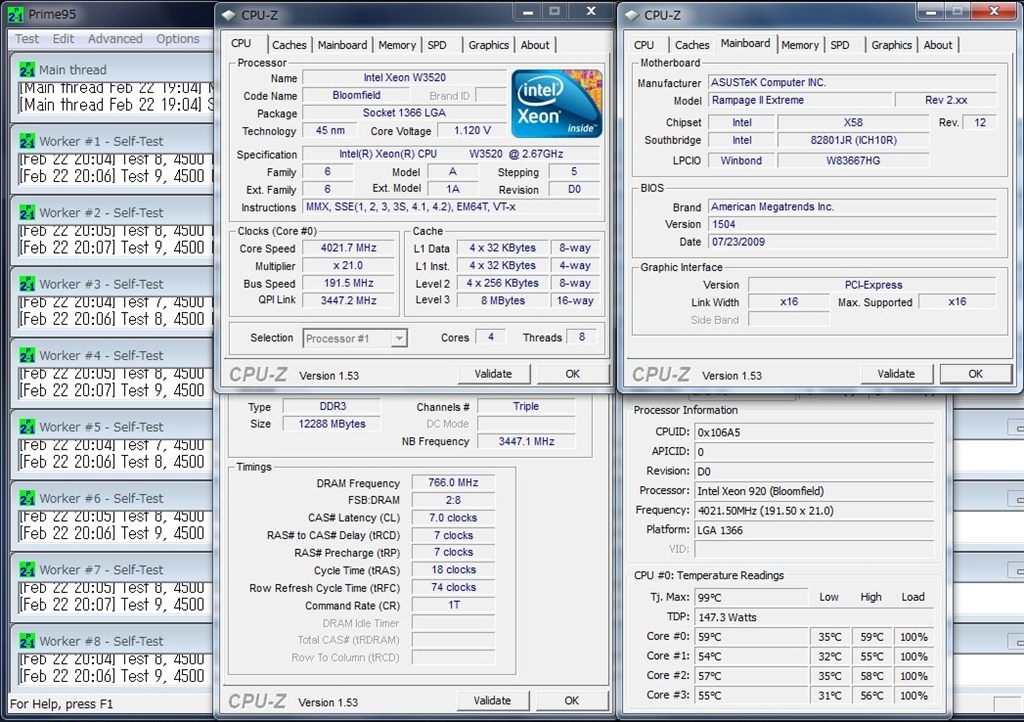Image resolution: width=1024 pixels, height=722 pixels.
Task: Click the TDP value 147.3 Watts
Action: (x=814, y=617)
